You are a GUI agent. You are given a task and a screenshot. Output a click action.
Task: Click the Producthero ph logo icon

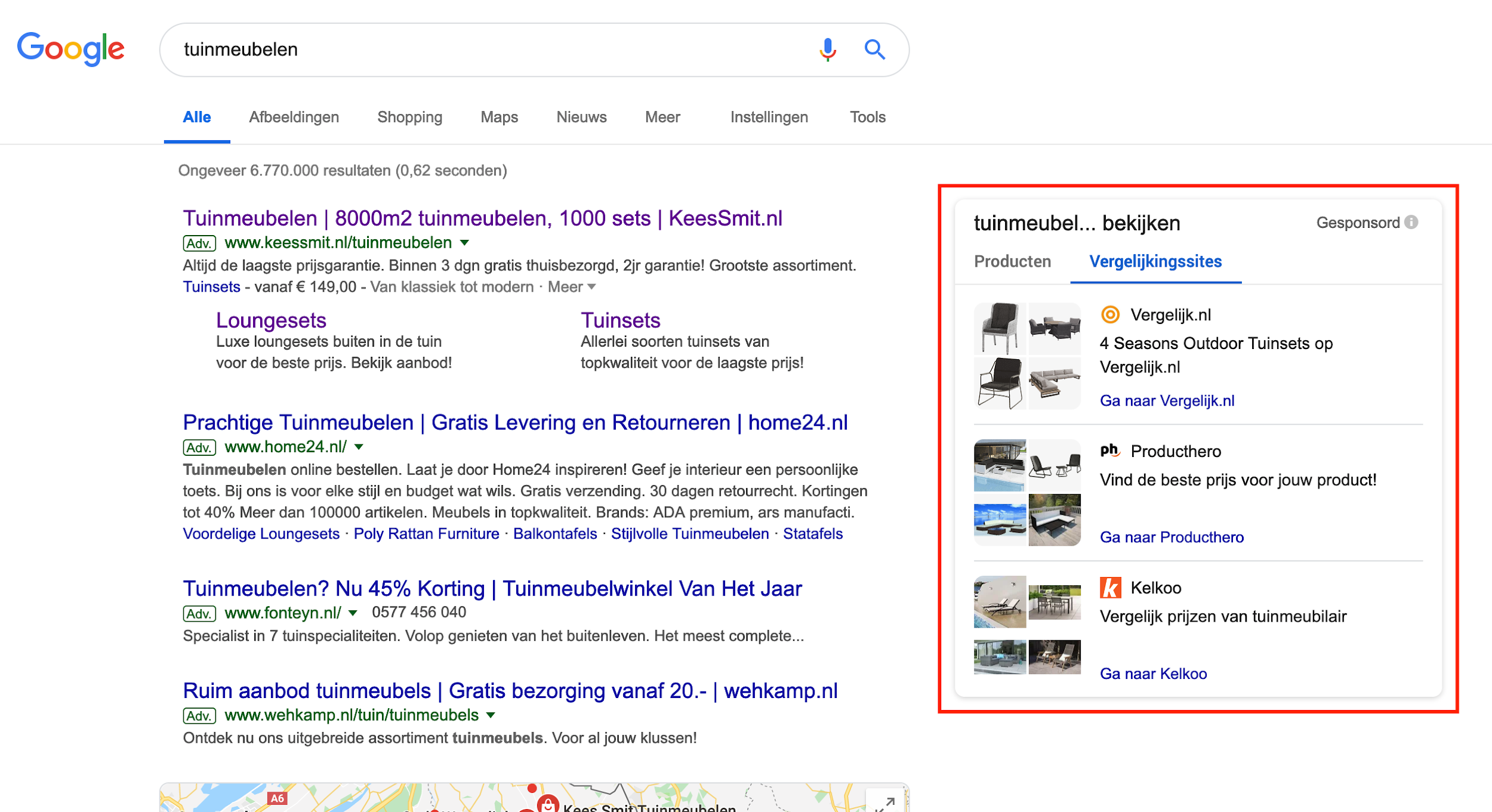tap(1110, 451)
